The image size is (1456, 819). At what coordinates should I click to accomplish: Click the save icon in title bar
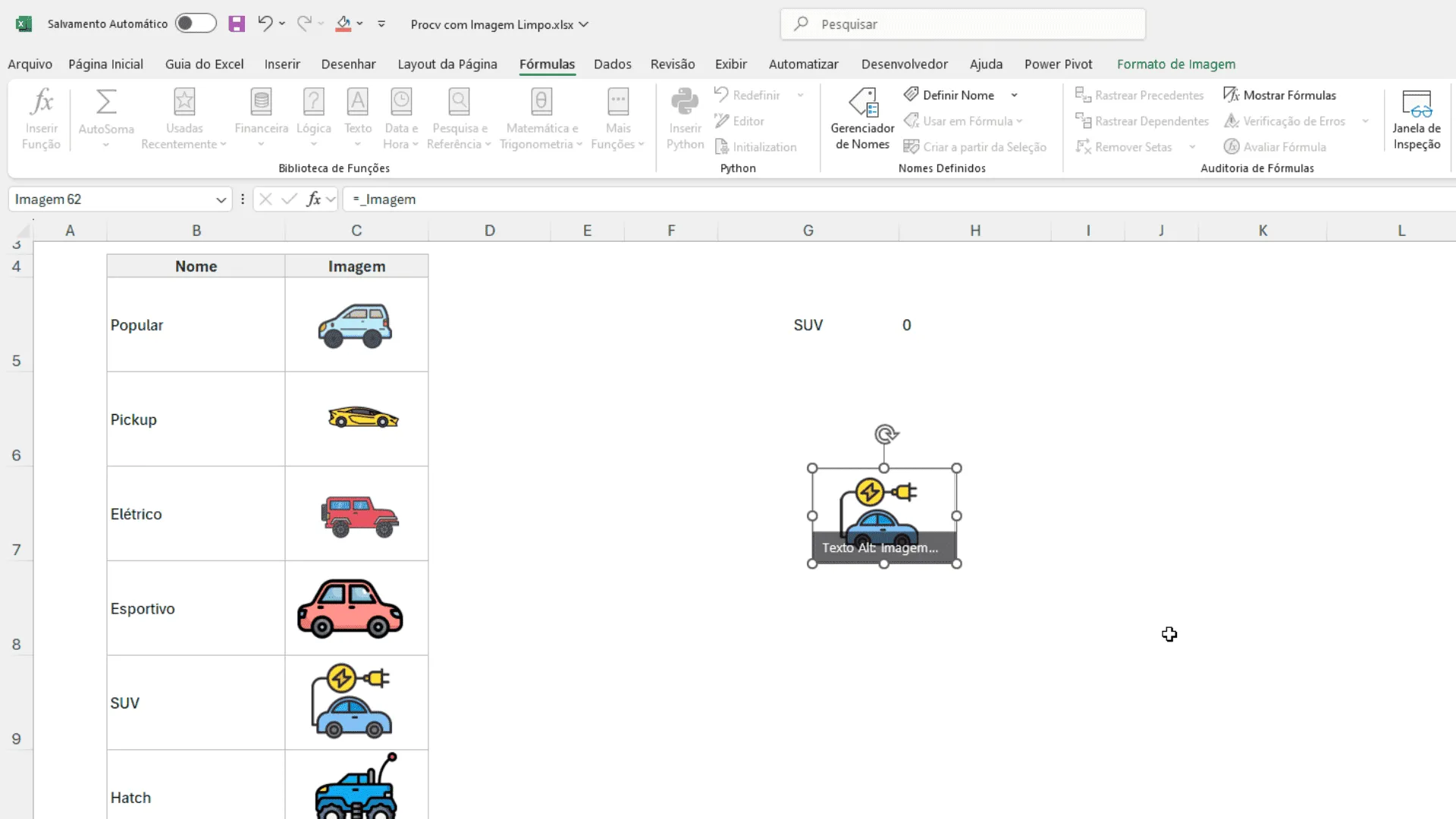coord(237,24)
